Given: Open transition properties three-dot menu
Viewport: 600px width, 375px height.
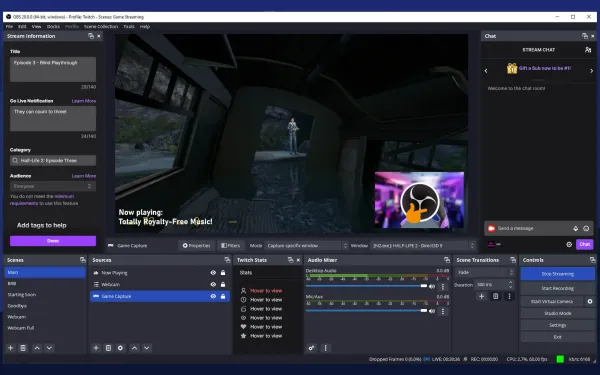Looking at the screenshot, I should click(x=509, y=296).
